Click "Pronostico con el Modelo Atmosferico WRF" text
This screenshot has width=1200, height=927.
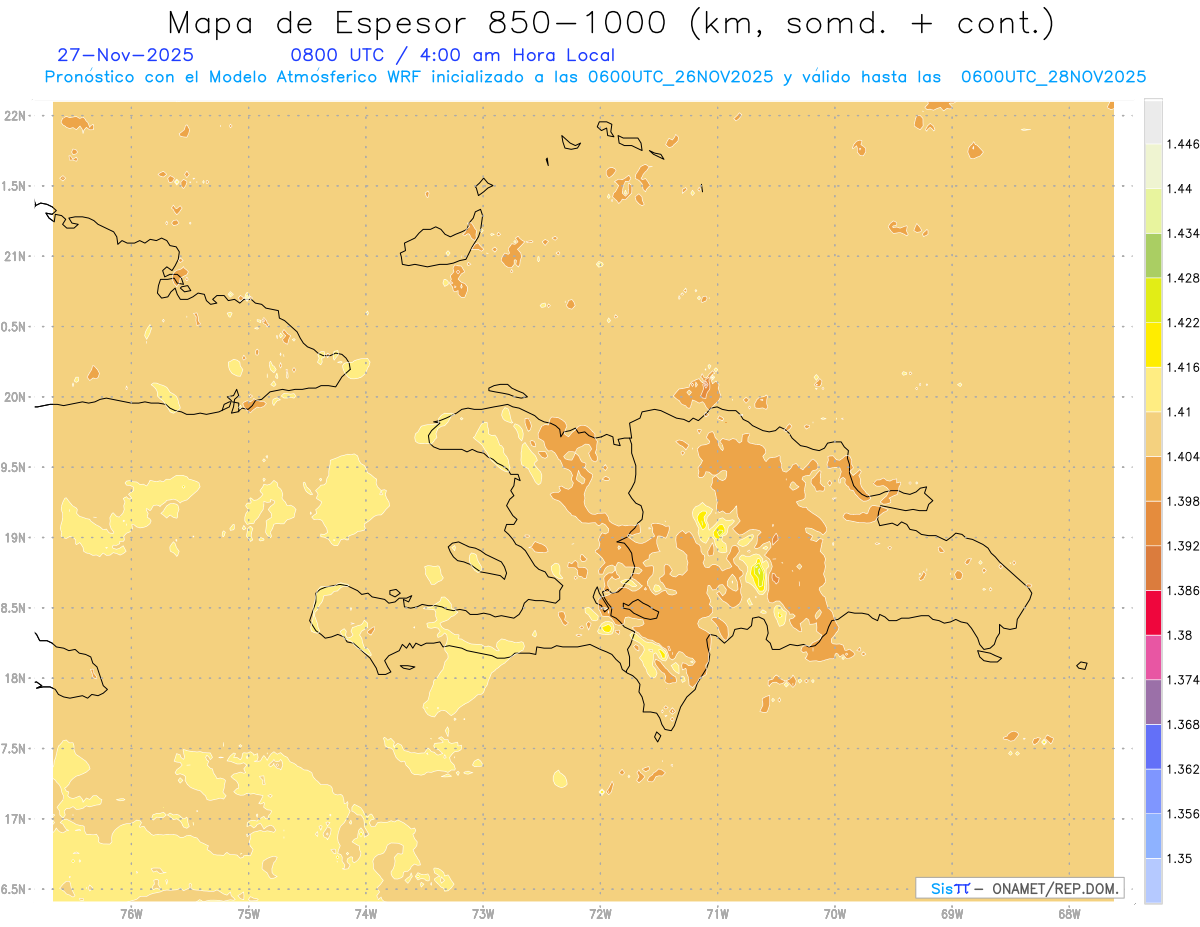pos(235,77)
